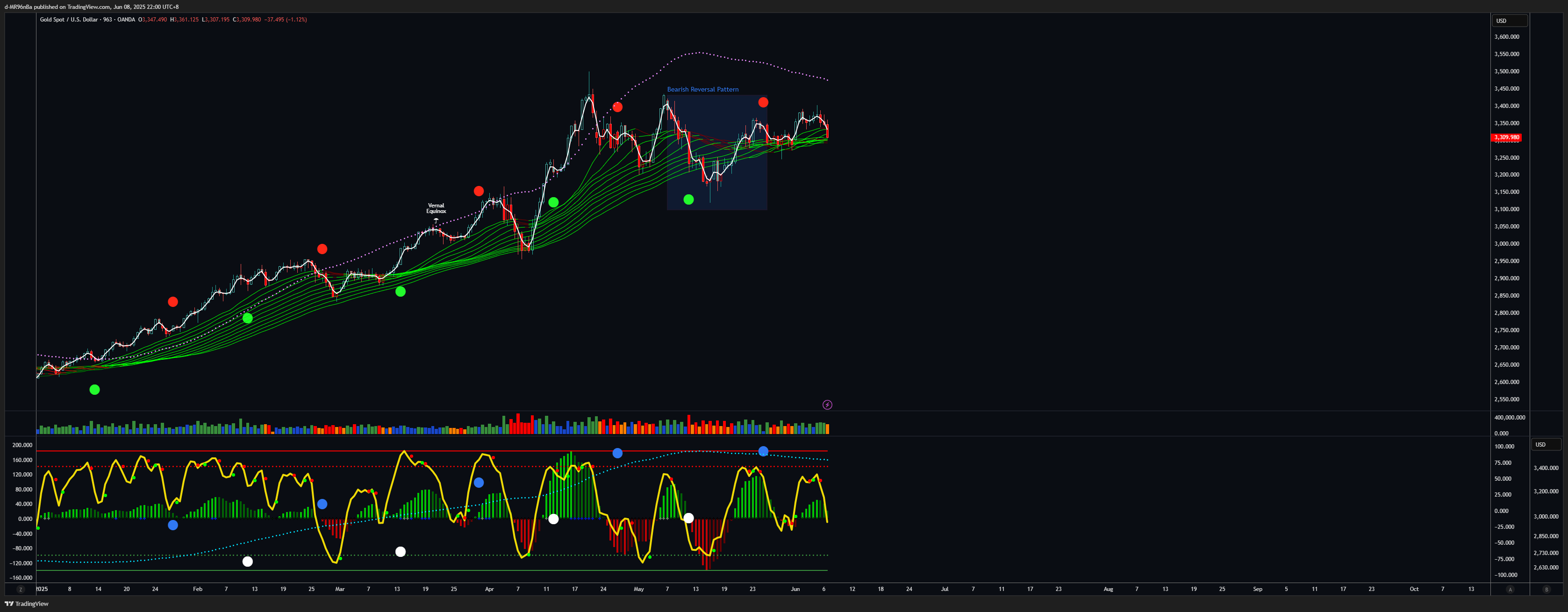Click the 3,600.000 price axis label
Viewport: 1568px width, 612px height.
coord(1506,37)
